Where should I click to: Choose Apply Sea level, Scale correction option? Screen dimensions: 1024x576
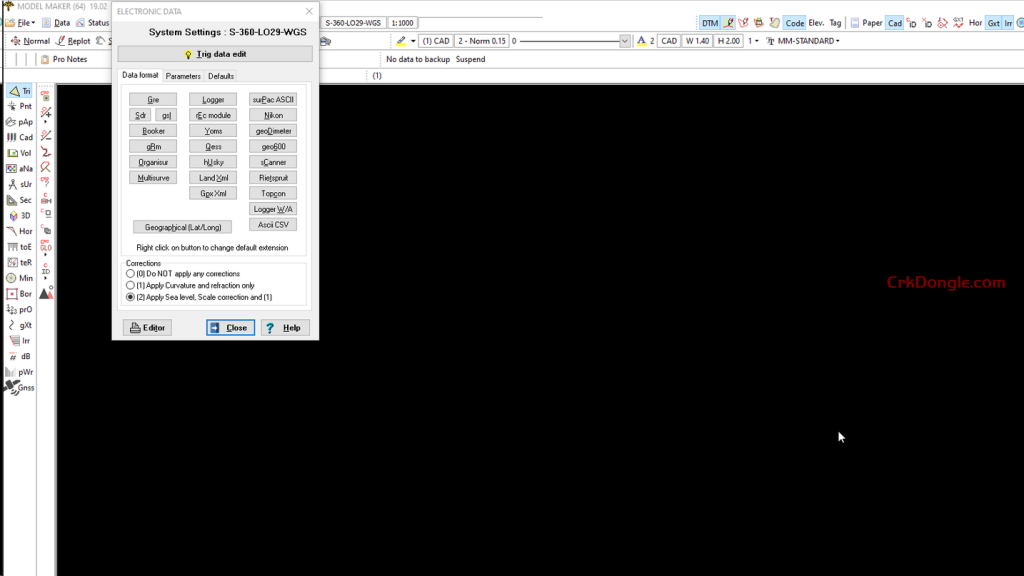130,297
